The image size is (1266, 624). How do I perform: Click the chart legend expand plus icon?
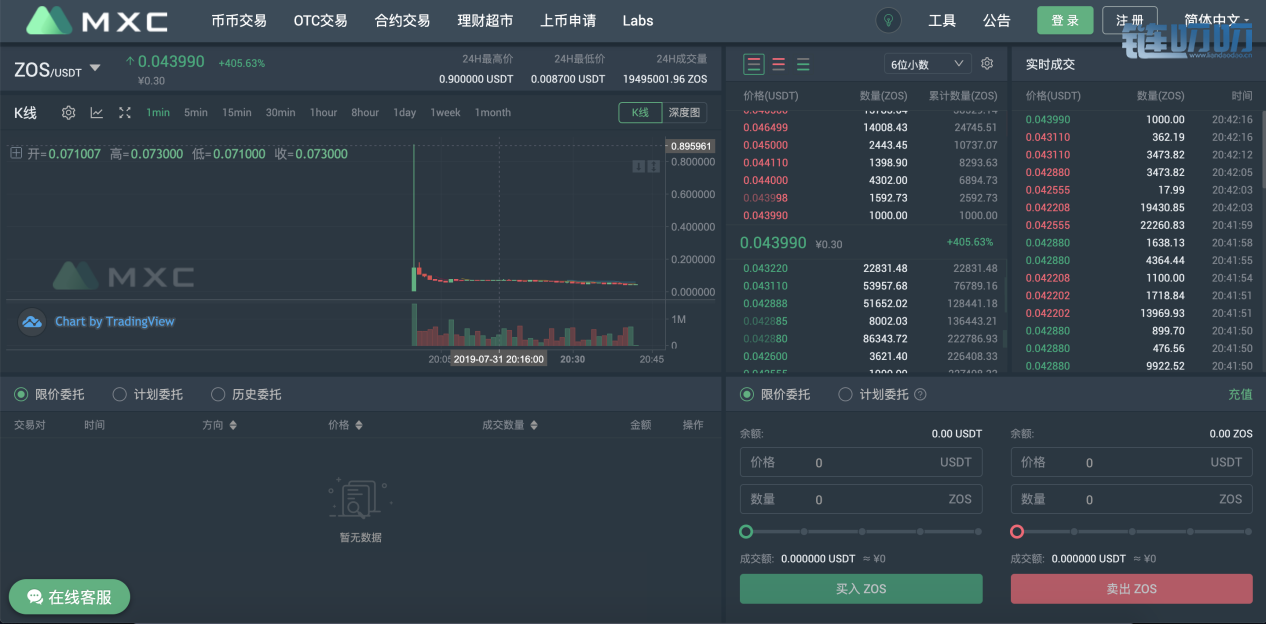[x=16, y=153]
